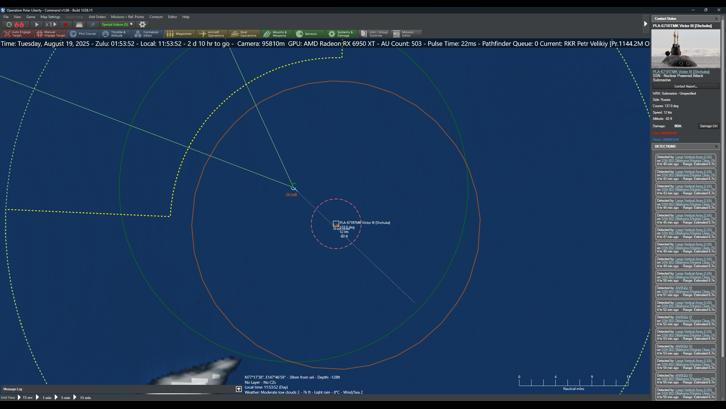
Task: Click the Damage DH button
Action: point(708,126)
